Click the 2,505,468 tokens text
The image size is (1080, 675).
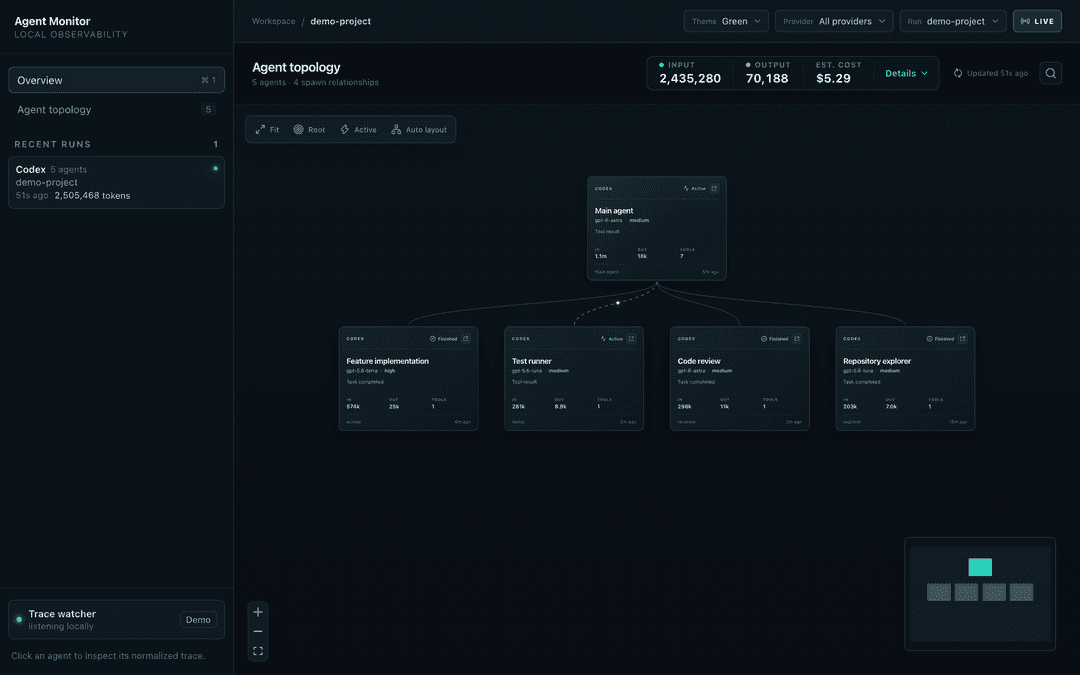[92, 196]
